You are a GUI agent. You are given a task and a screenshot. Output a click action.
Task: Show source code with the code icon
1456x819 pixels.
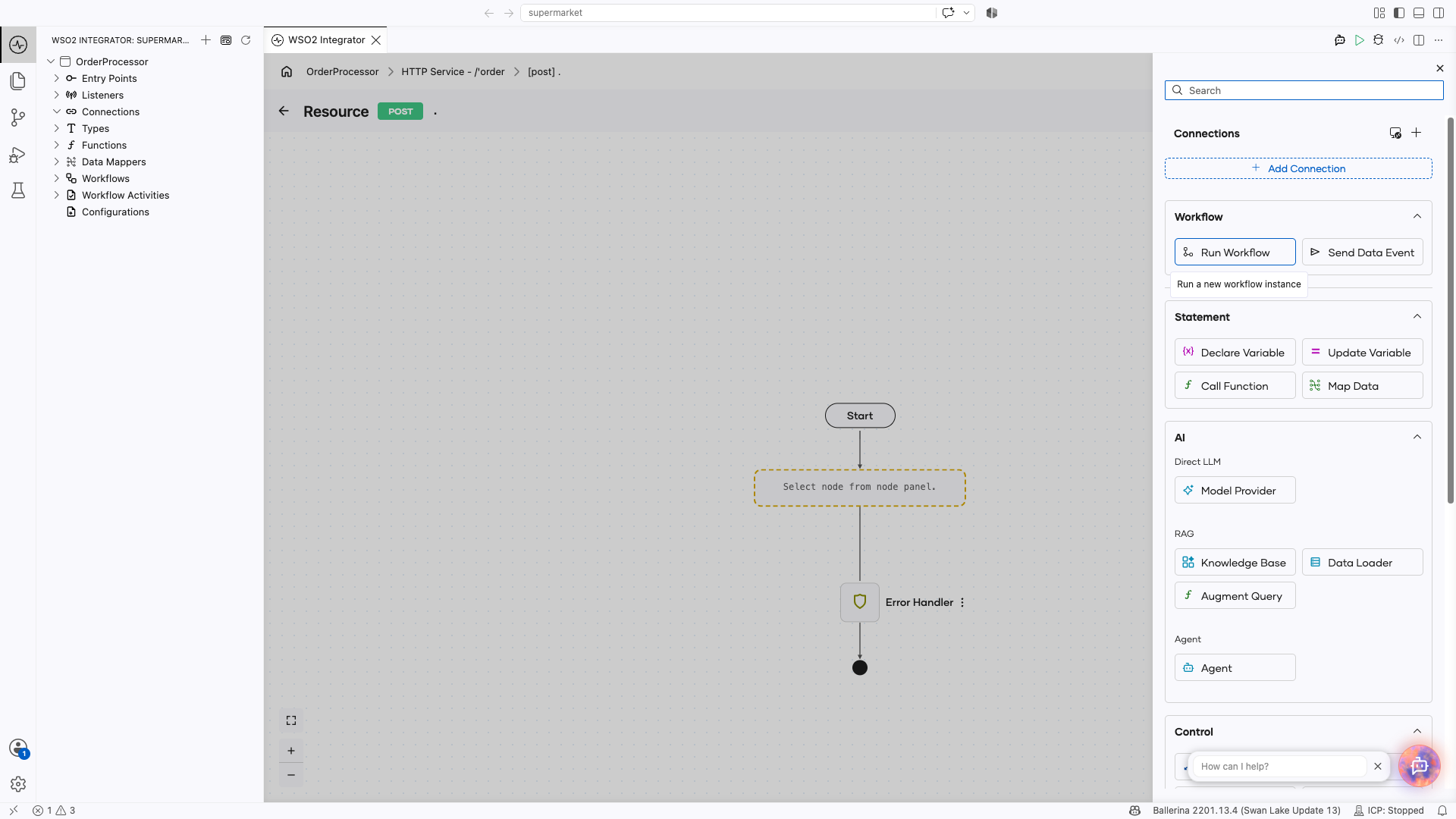click(x=1399, y=40)
